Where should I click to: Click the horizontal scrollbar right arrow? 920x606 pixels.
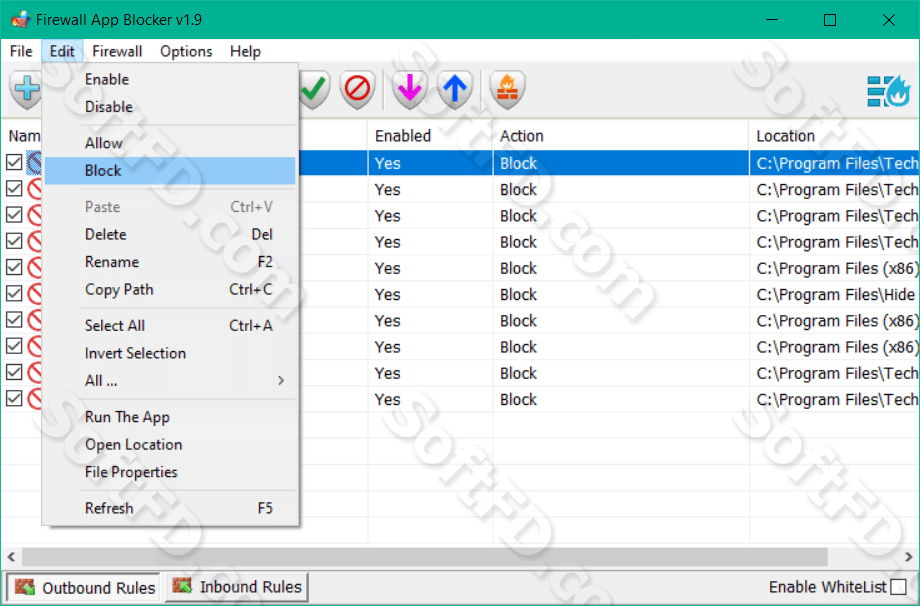[x=908, y=556]
